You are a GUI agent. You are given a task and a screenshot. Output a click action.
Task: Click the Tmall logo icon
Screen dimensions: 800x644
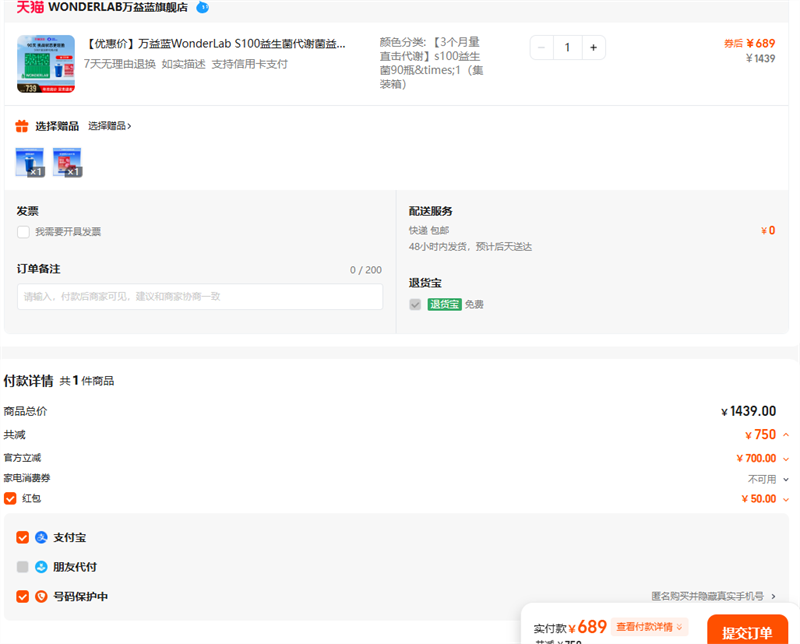tap(30, 7)
